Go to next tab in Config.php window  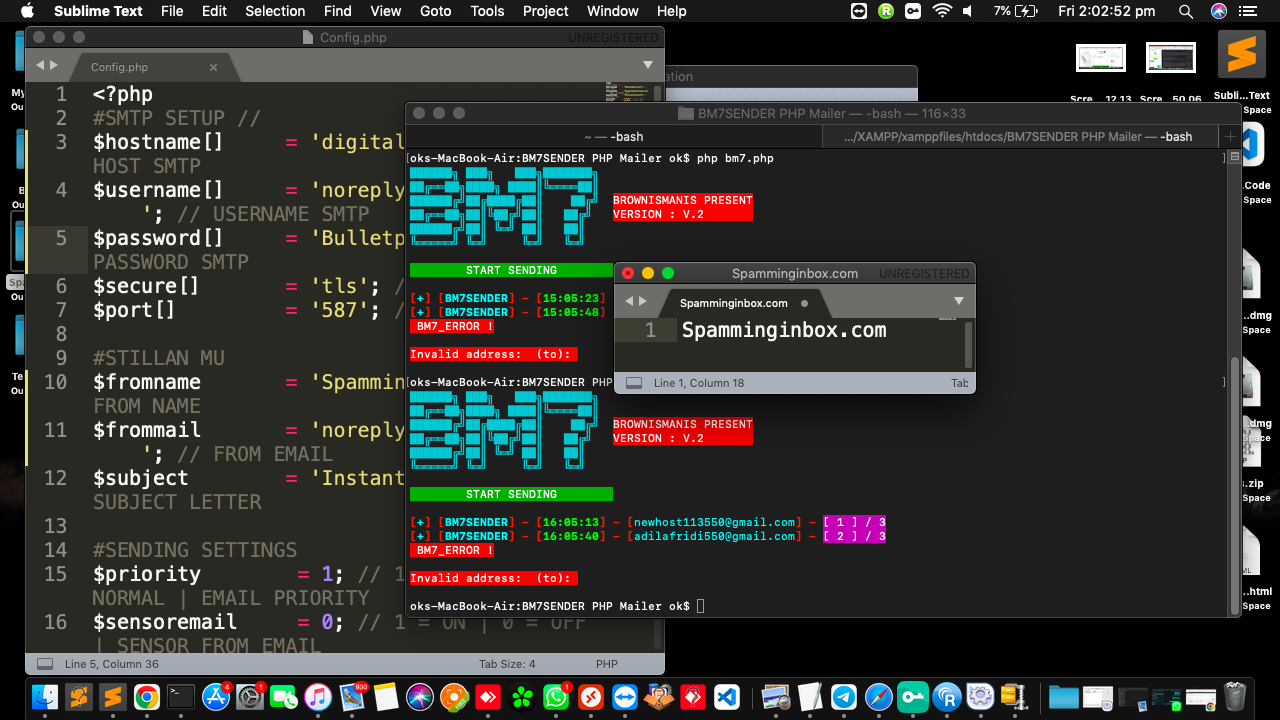53,65
